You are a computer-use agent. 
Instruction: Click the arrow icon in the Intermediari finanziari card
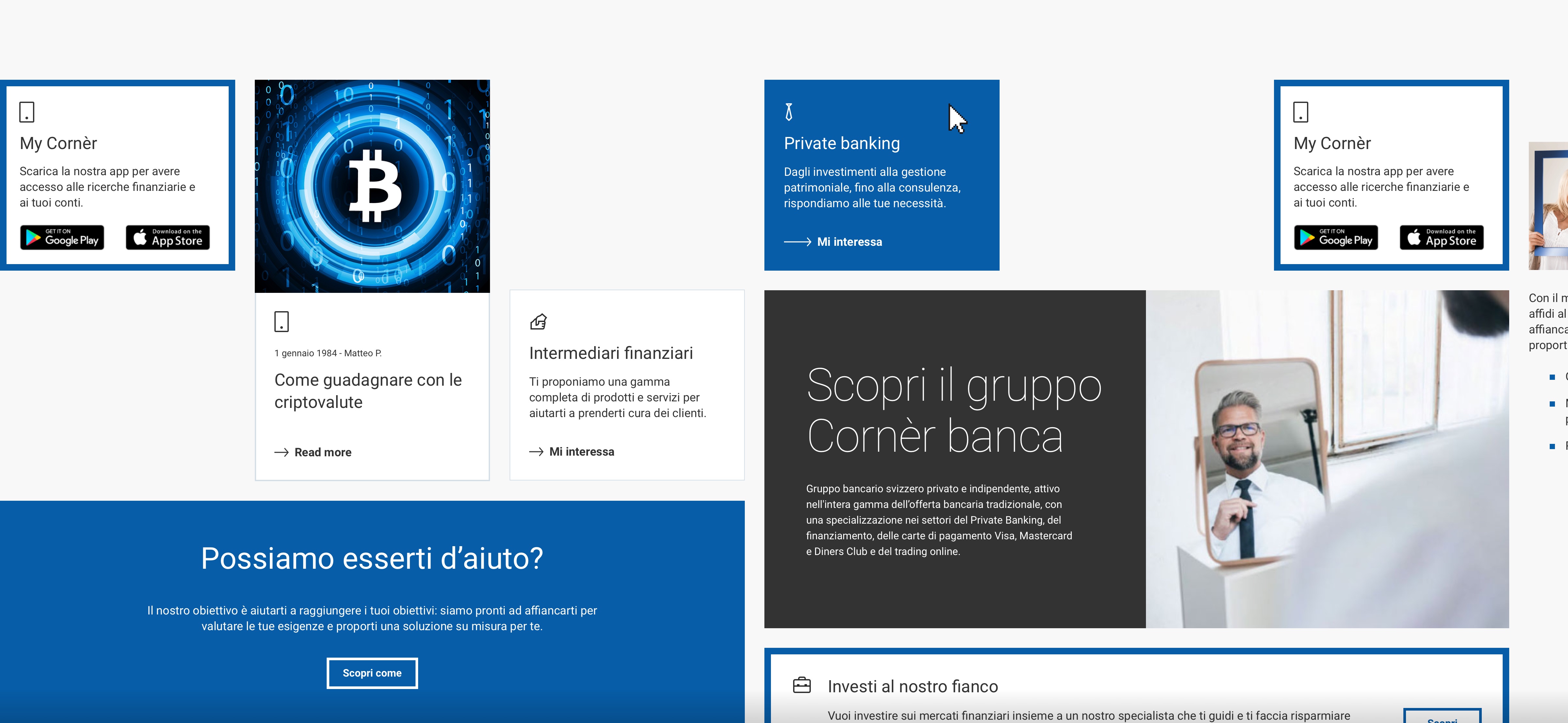[x=536, y=451]
